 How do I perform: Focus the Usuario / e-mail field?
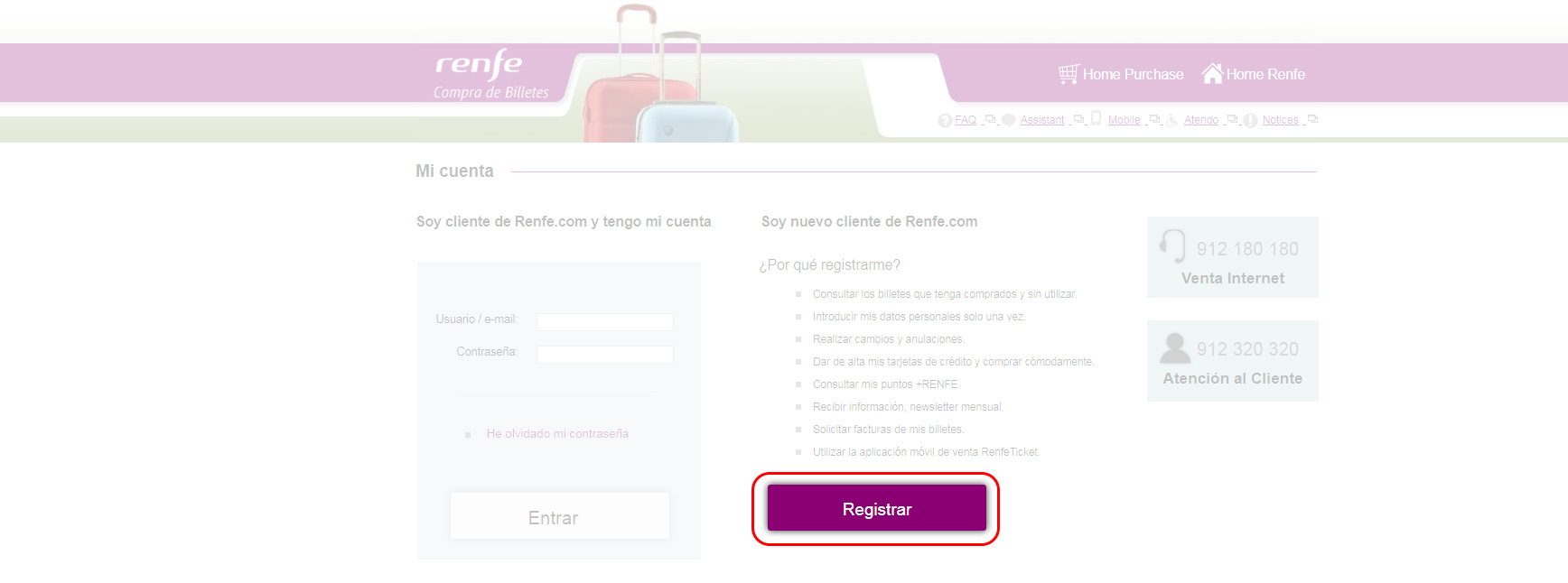[605, 322]
